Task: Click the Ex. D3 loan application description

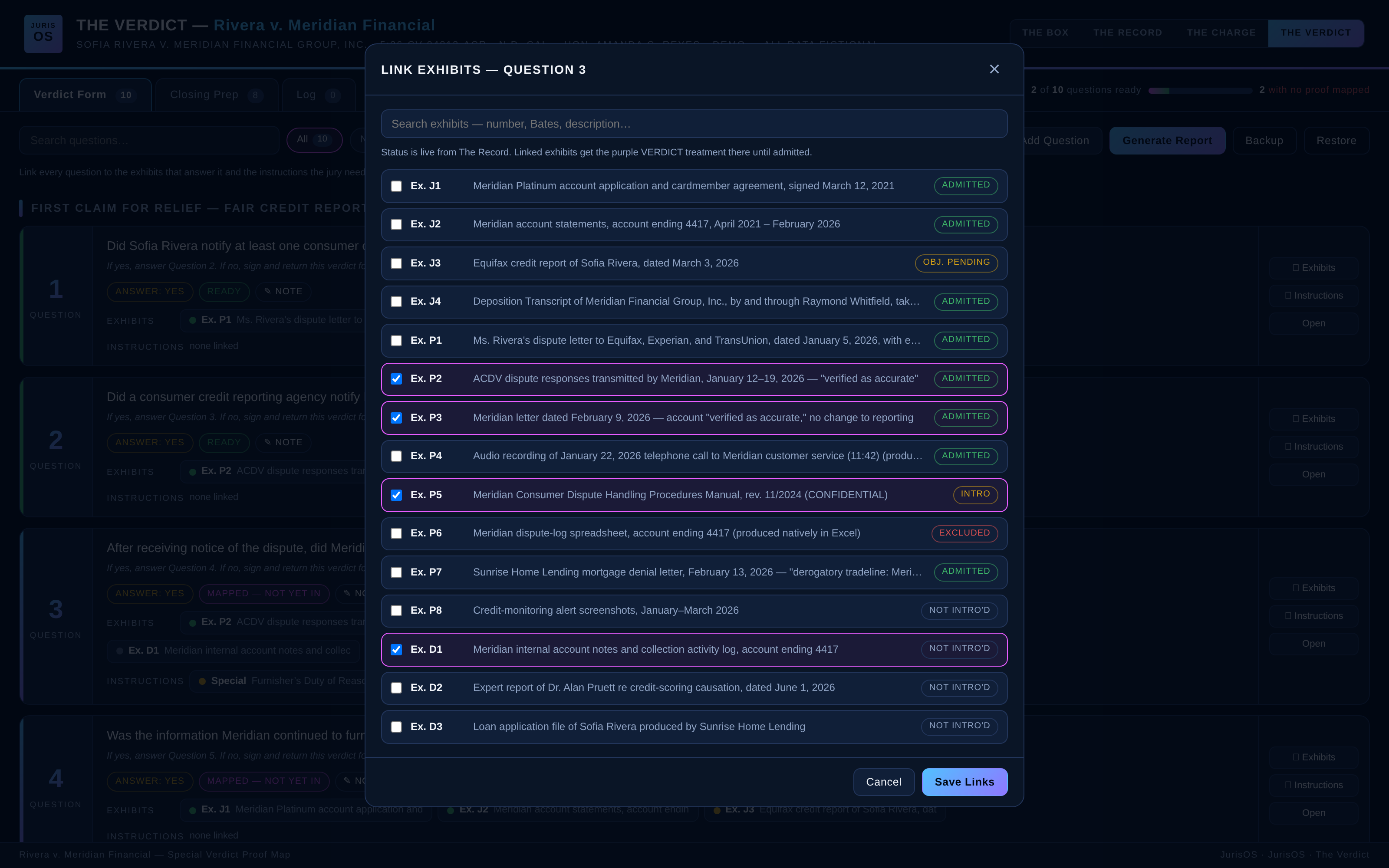Action: (639, 727)
